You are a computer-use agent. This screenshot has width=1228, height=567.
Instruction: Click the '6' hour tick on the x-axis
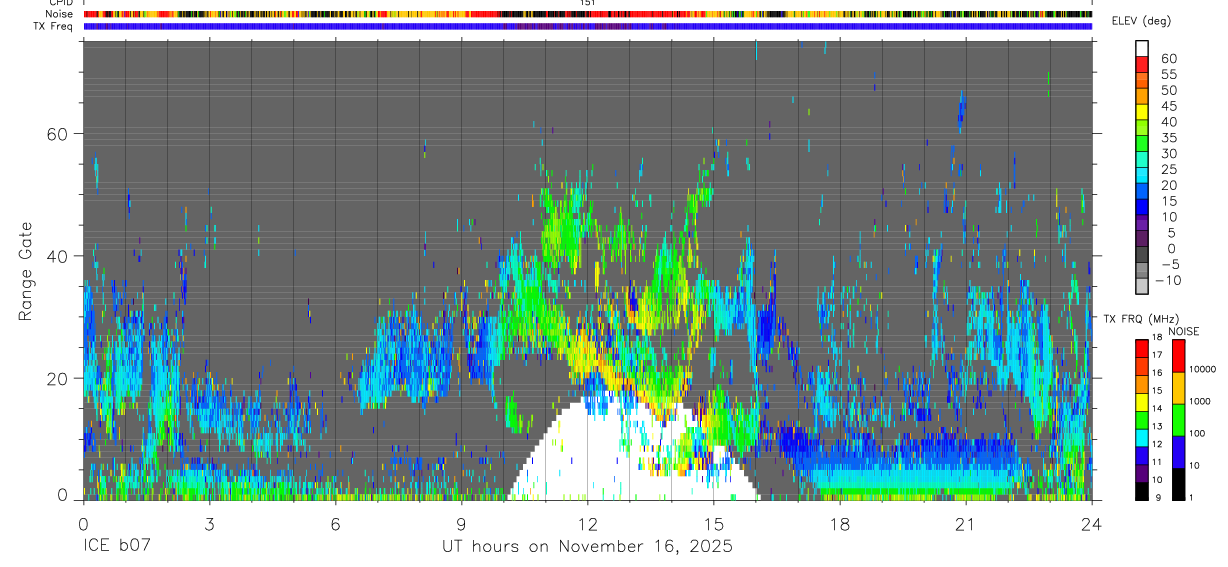click(335, 523)
